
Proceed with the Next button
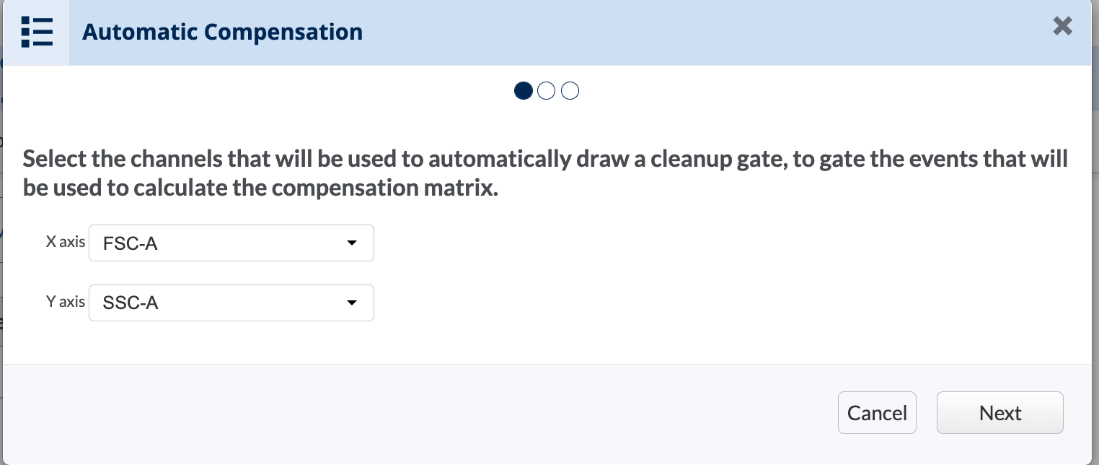(x=1000, y=413)
